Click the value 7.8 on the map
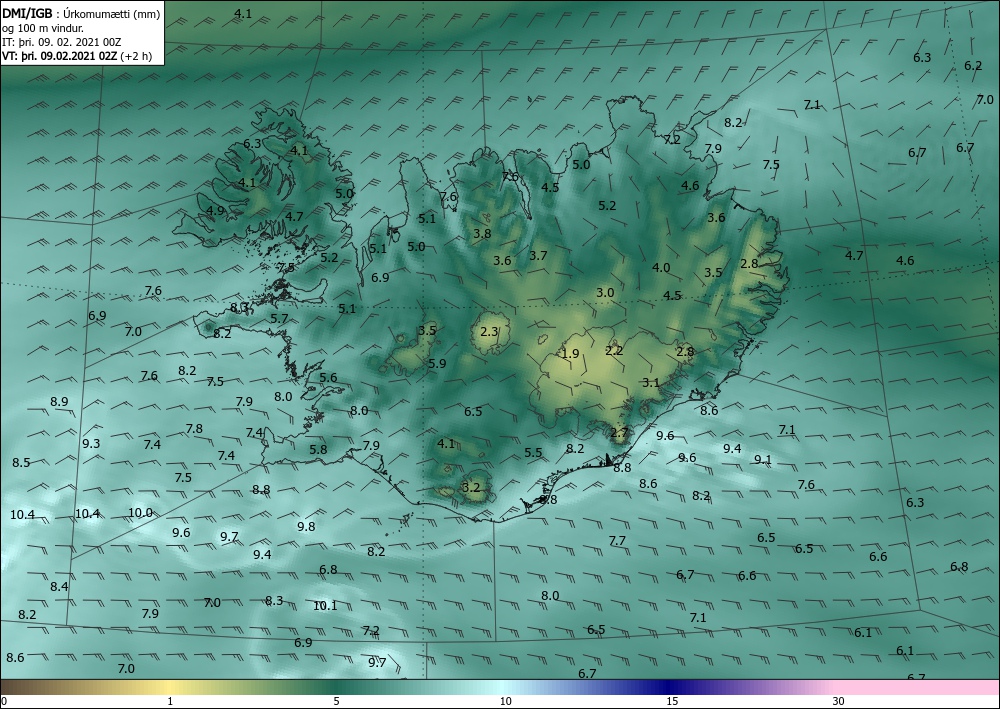The width and height of the screenshot is (1000, 709). coord(195,428)
